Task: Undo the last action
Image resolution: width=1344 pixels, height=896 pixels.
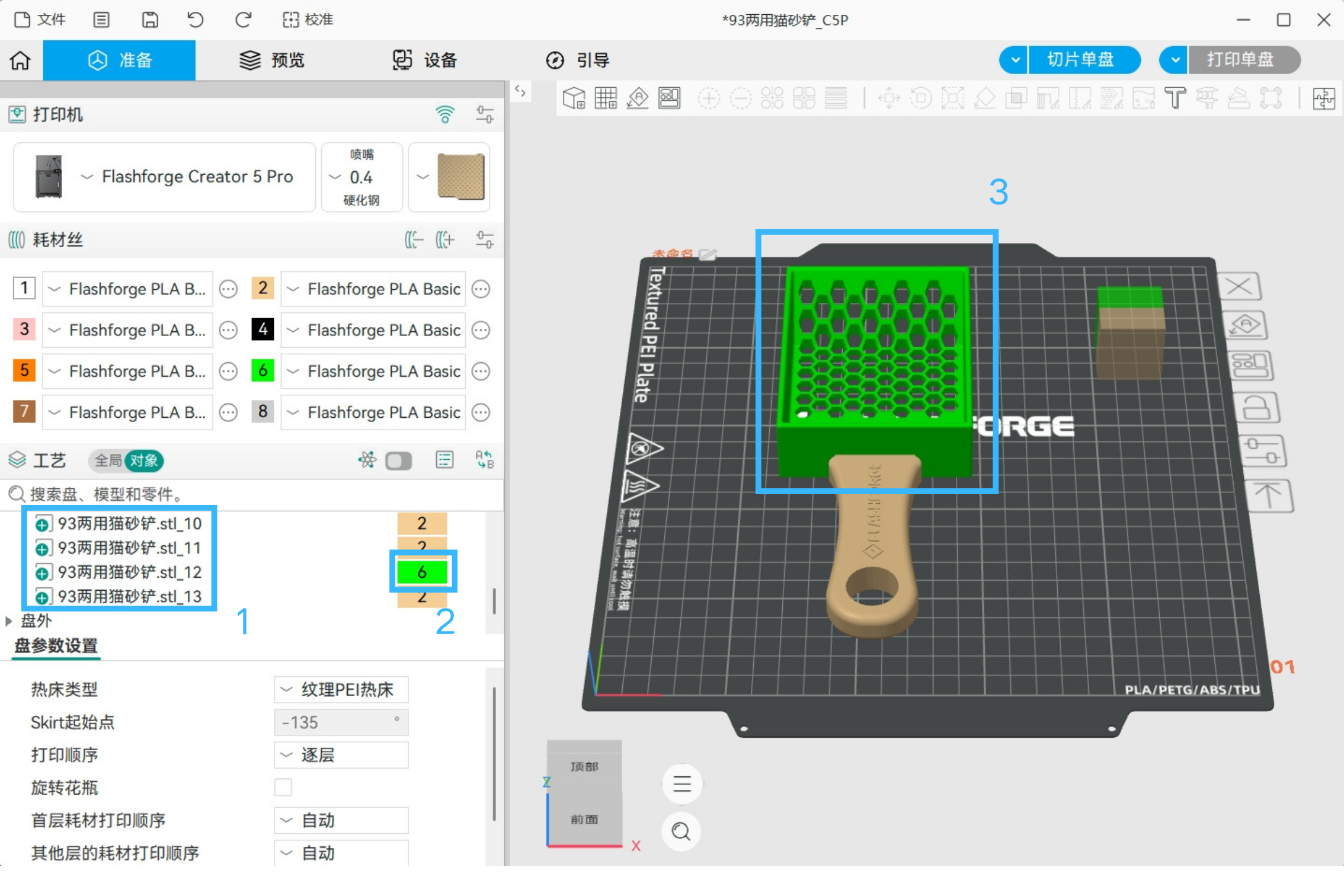Action: [x=195, y=20]
